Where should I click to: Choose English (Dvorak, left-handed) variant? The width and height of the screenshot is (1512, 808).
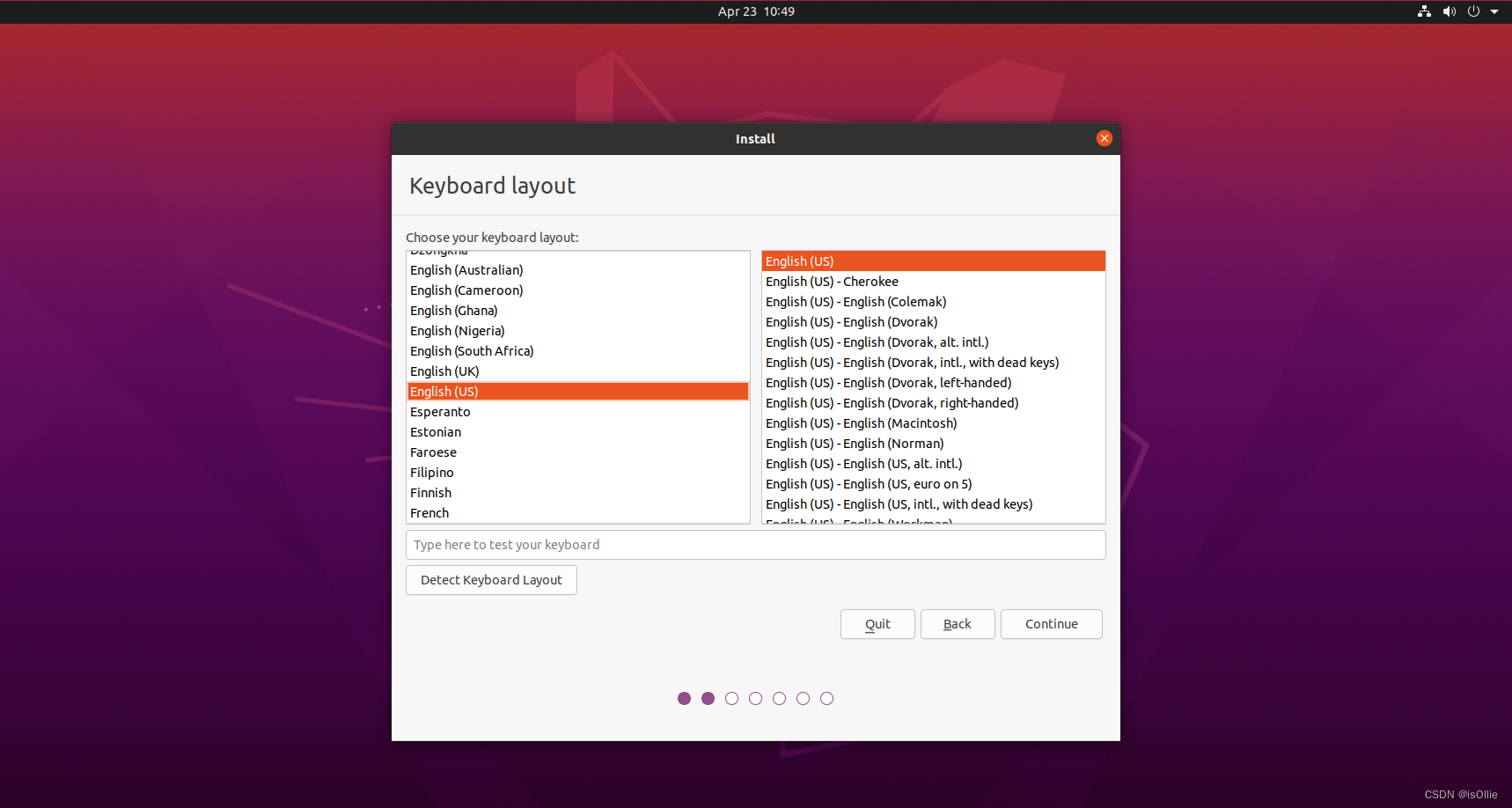pyautogui.click(x=934, y=383)
